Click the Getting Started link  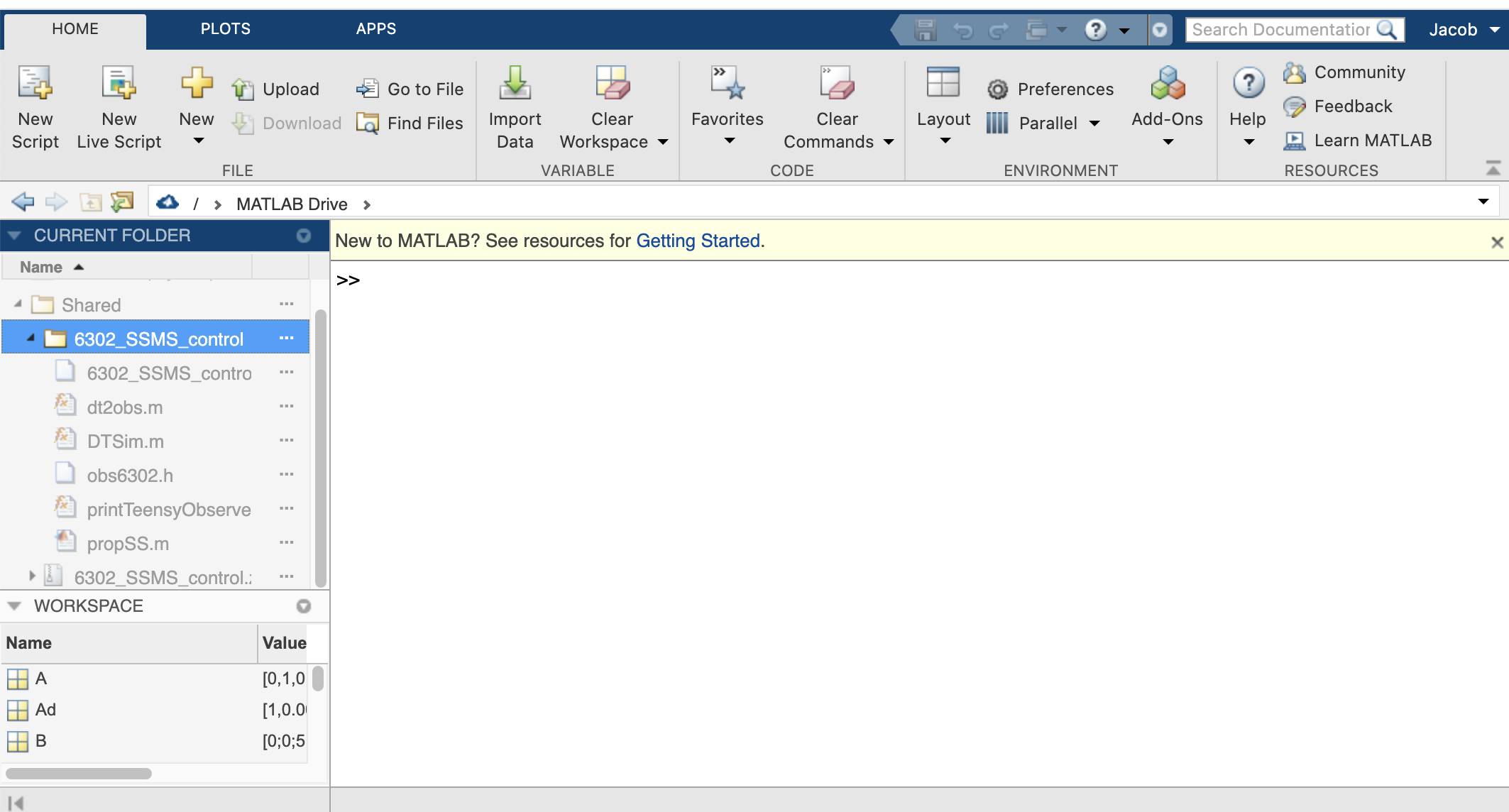coord(698,241)
